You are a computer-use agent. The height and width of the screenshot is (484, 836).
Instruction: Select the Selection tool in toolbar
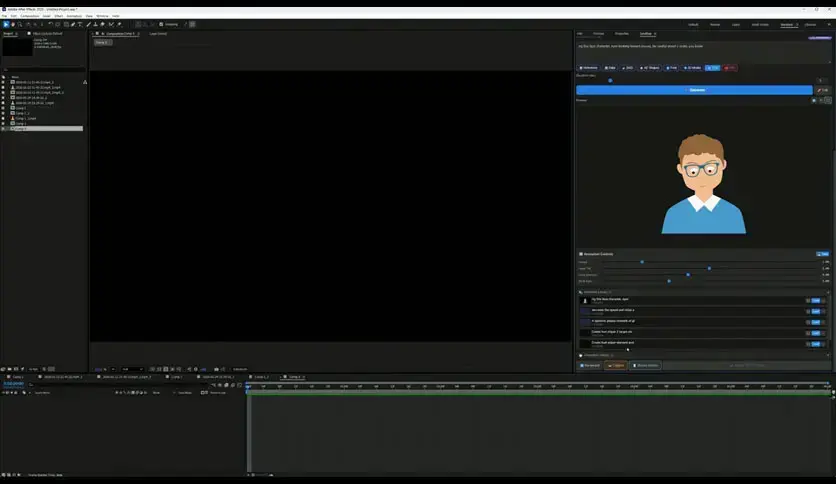(x=6, y=24)
